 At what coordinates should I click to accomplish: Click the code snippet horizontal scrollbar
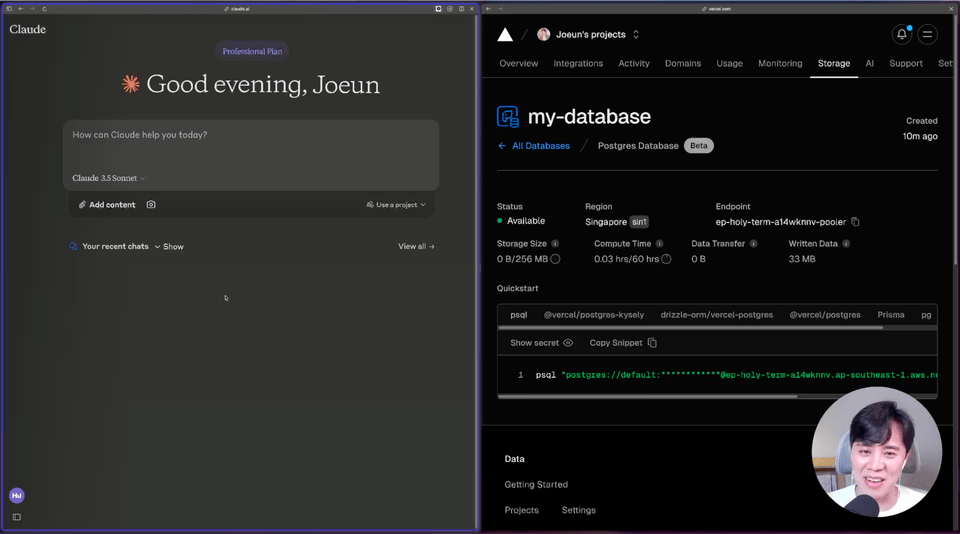pyautogui.click(x=648, y=396)
